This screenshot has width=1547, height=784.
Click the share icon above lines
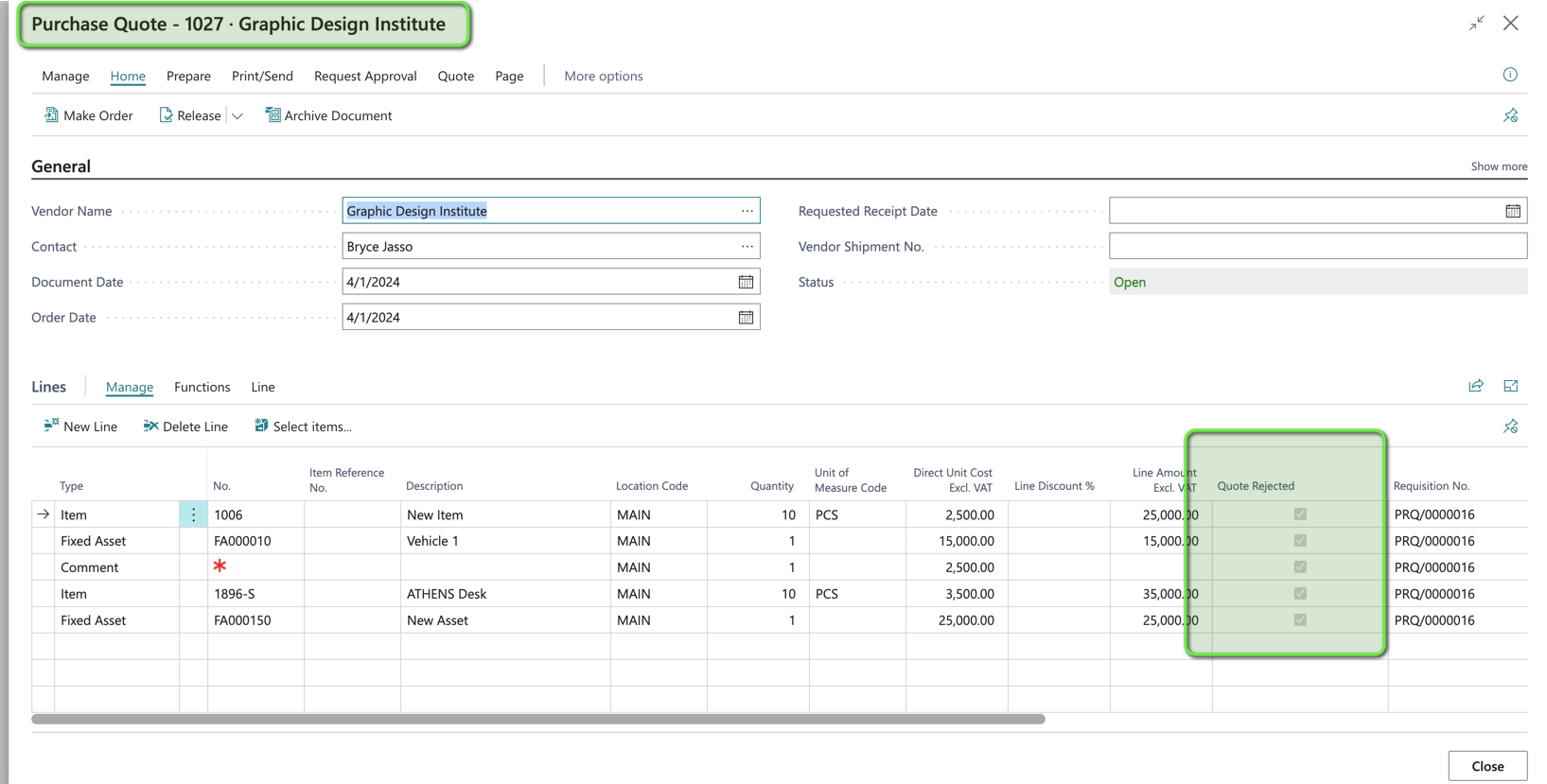click(x=1475, y=386)
